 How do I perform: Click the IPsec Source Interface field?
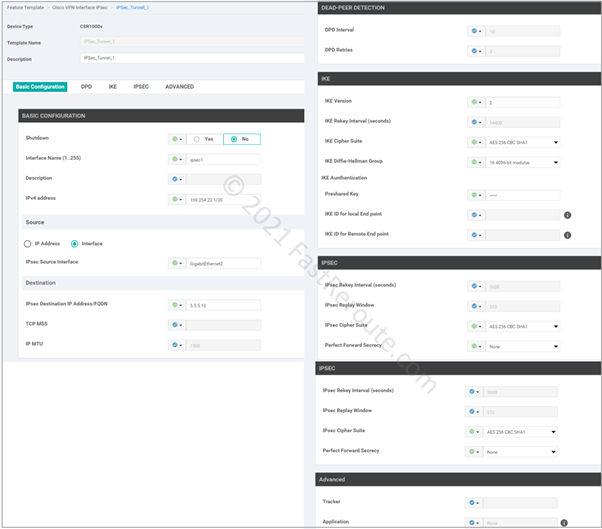(x=223, y=263)
